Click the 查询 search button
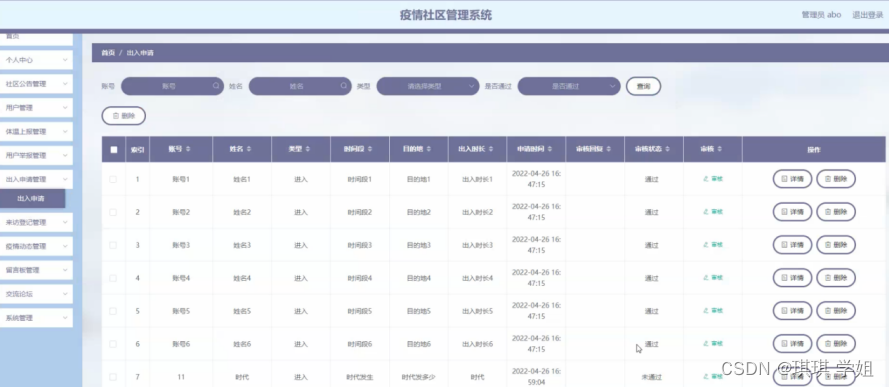Screen dimensions: 889x387 coord(643,86)
